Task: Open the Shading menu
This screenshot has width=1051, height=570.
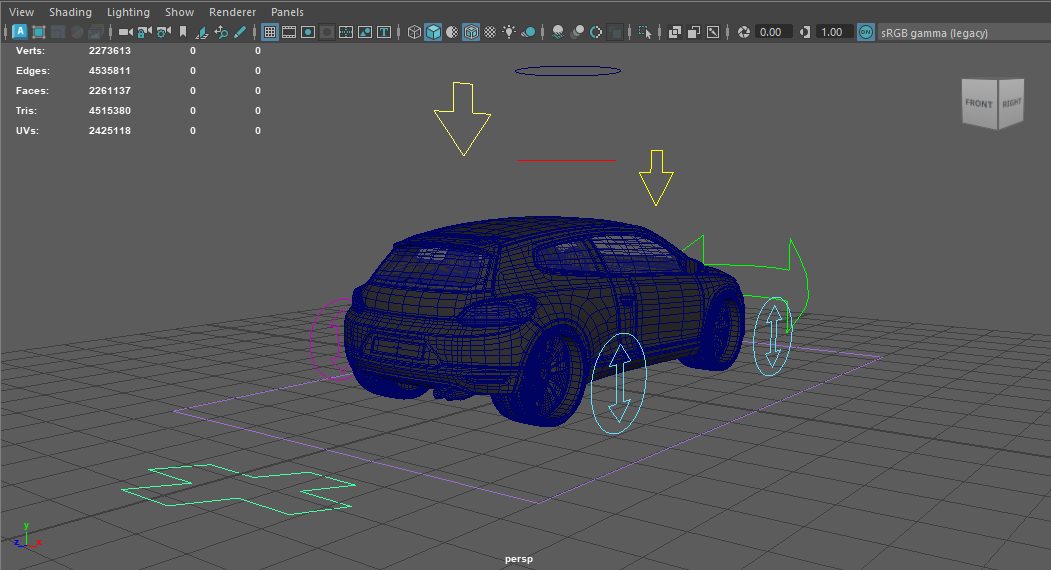Action: 70,12
